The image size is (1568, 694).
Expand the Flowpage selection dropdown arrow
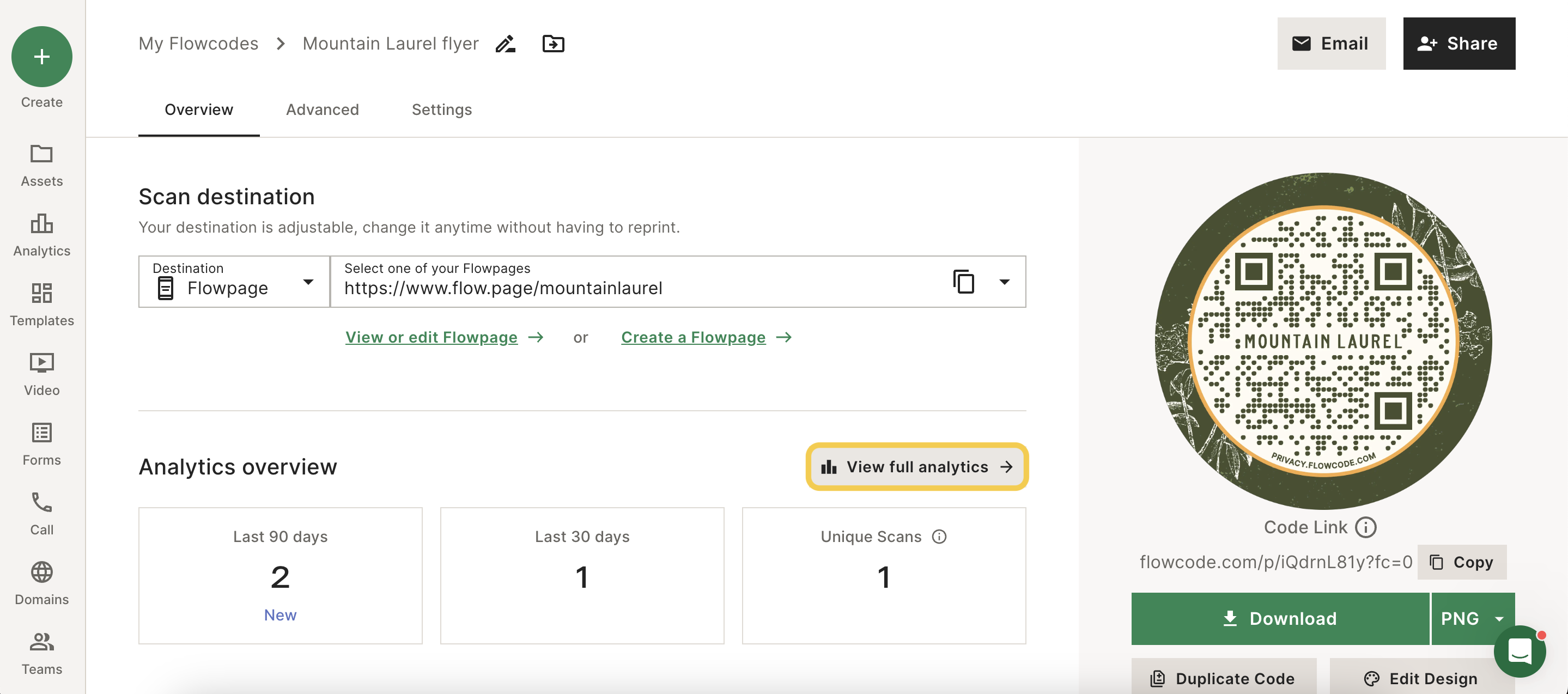[1004, 282]
